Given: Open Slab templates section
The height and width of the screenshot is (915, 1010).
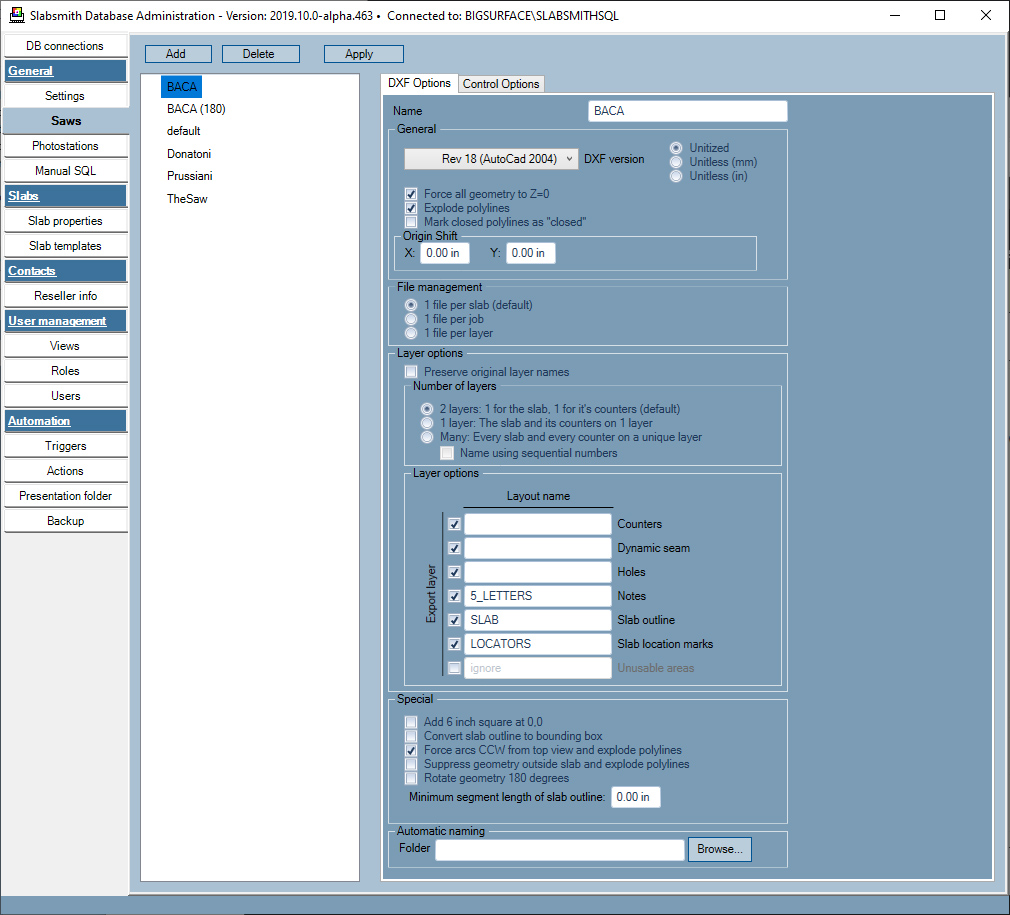Looking at the screenshot, I should point(65,246).
